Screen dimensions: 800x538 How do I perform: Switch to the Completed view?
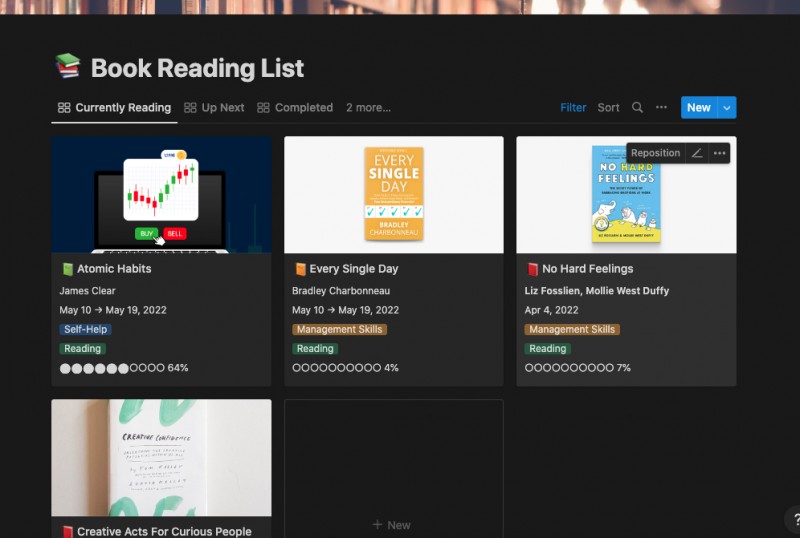click(295, 108)
